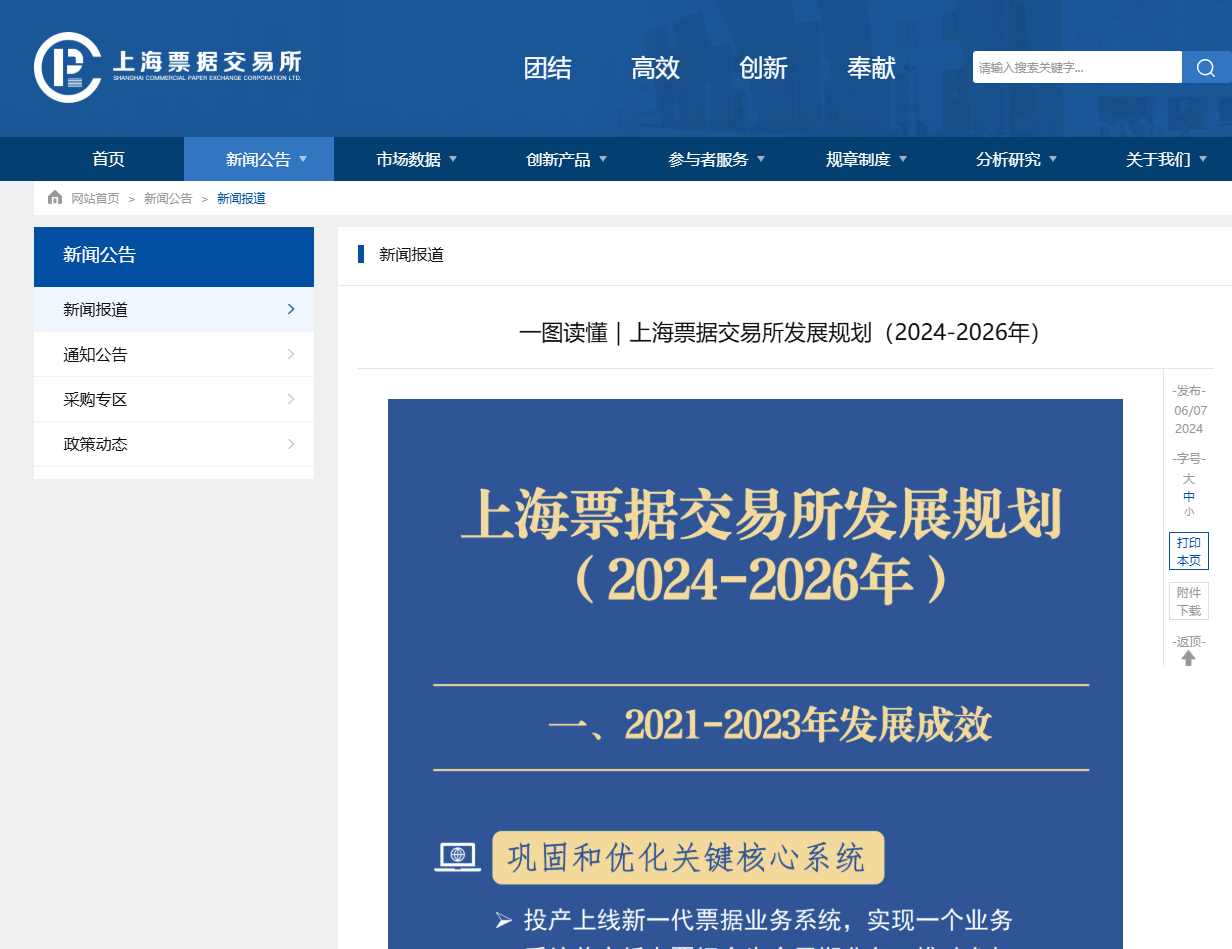This screenshot has height=949, width=1232.
Task: Click the chevron next to 政策动态 sidebar item
Action: click(291, 444)
